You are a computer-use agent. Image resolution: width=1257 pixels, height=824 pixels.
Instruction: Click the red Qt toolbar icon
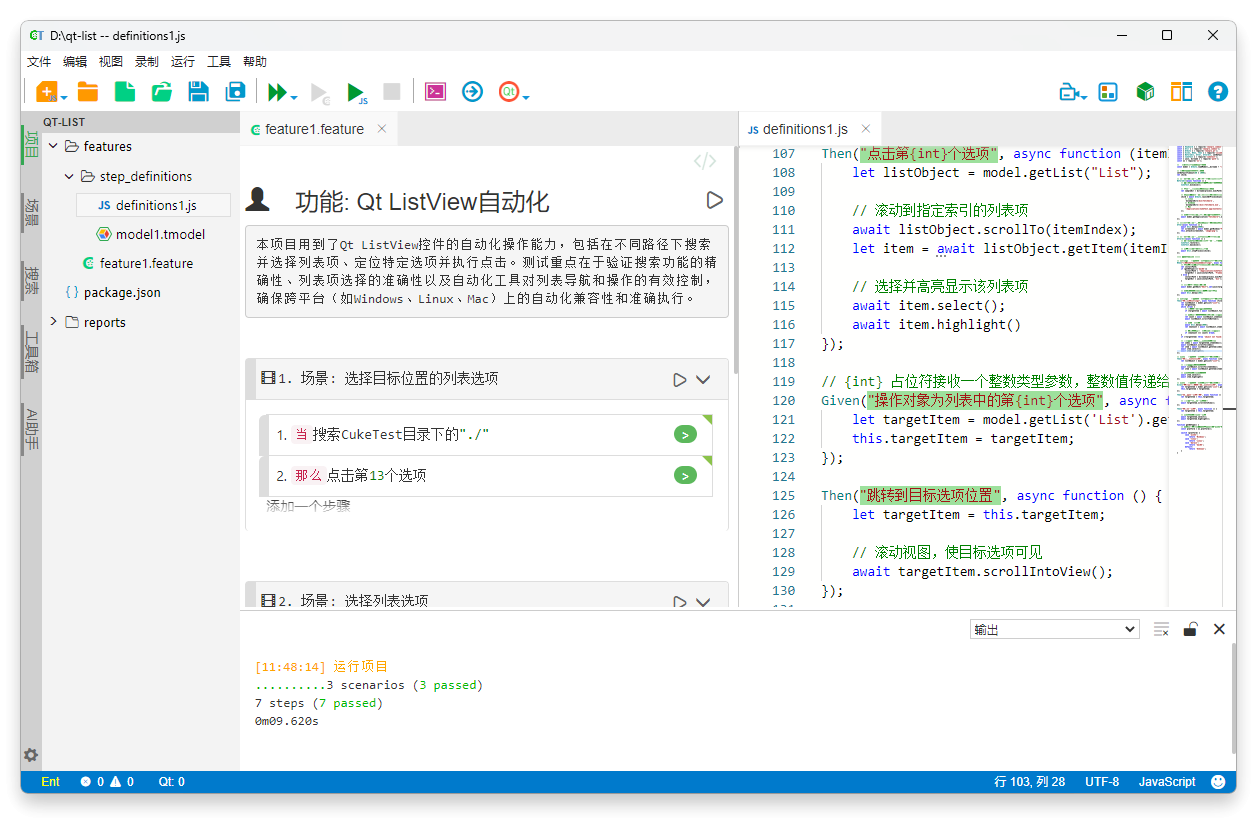[x=509, y=92]
